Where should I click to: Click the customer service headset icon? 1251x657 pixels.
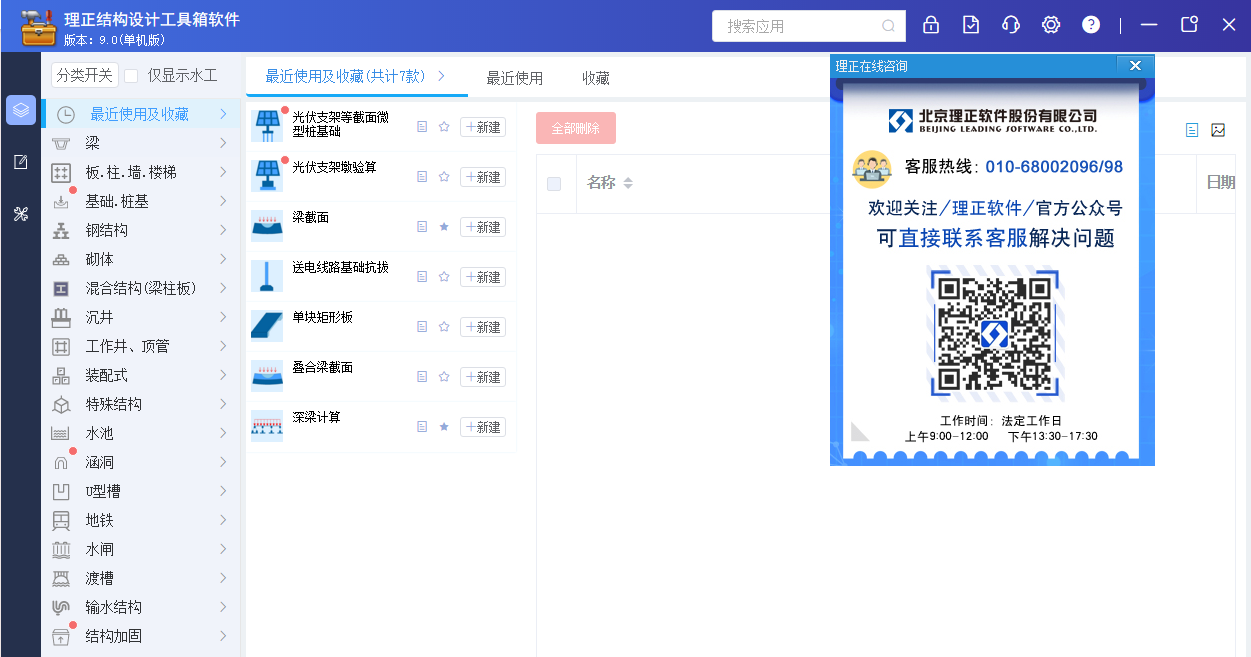(x=1011, y=25)
